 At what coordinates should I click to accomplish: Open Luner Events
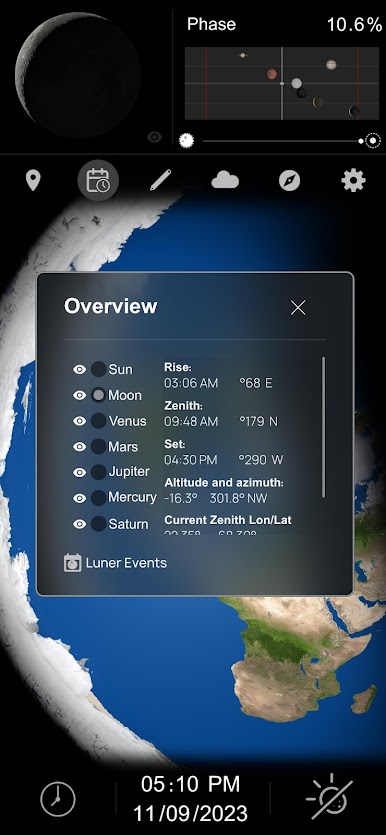click(x=115, y=563)
